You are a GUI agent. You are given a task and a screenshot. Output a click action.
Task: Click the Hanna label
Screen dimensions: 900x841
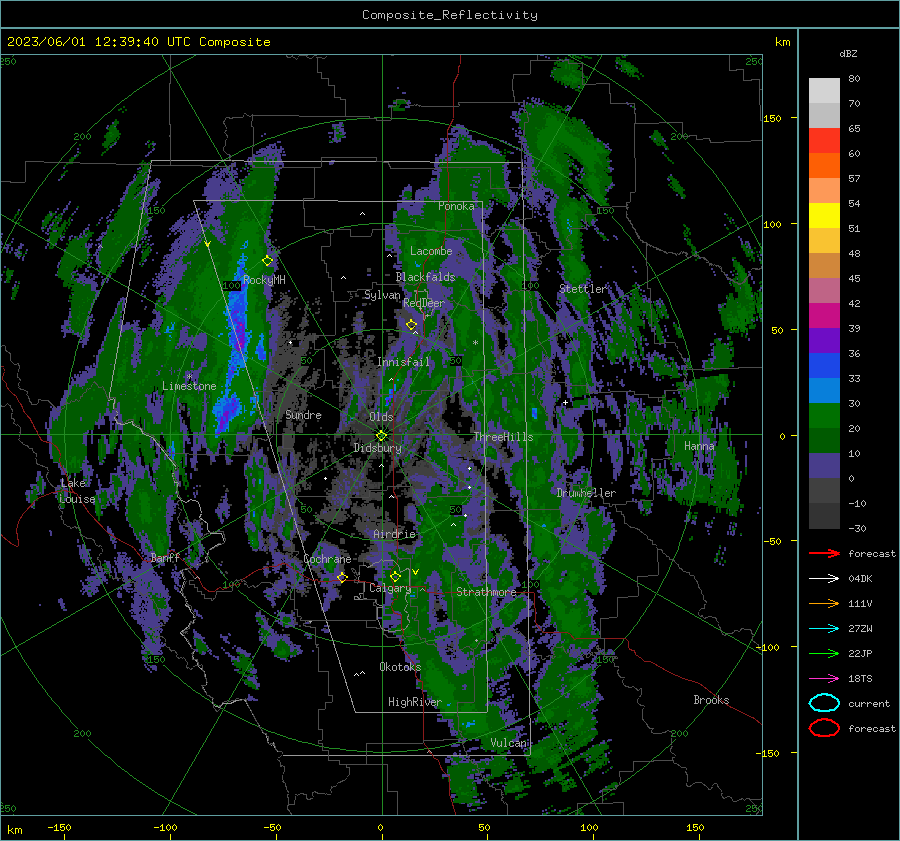(x=699, y=446)
